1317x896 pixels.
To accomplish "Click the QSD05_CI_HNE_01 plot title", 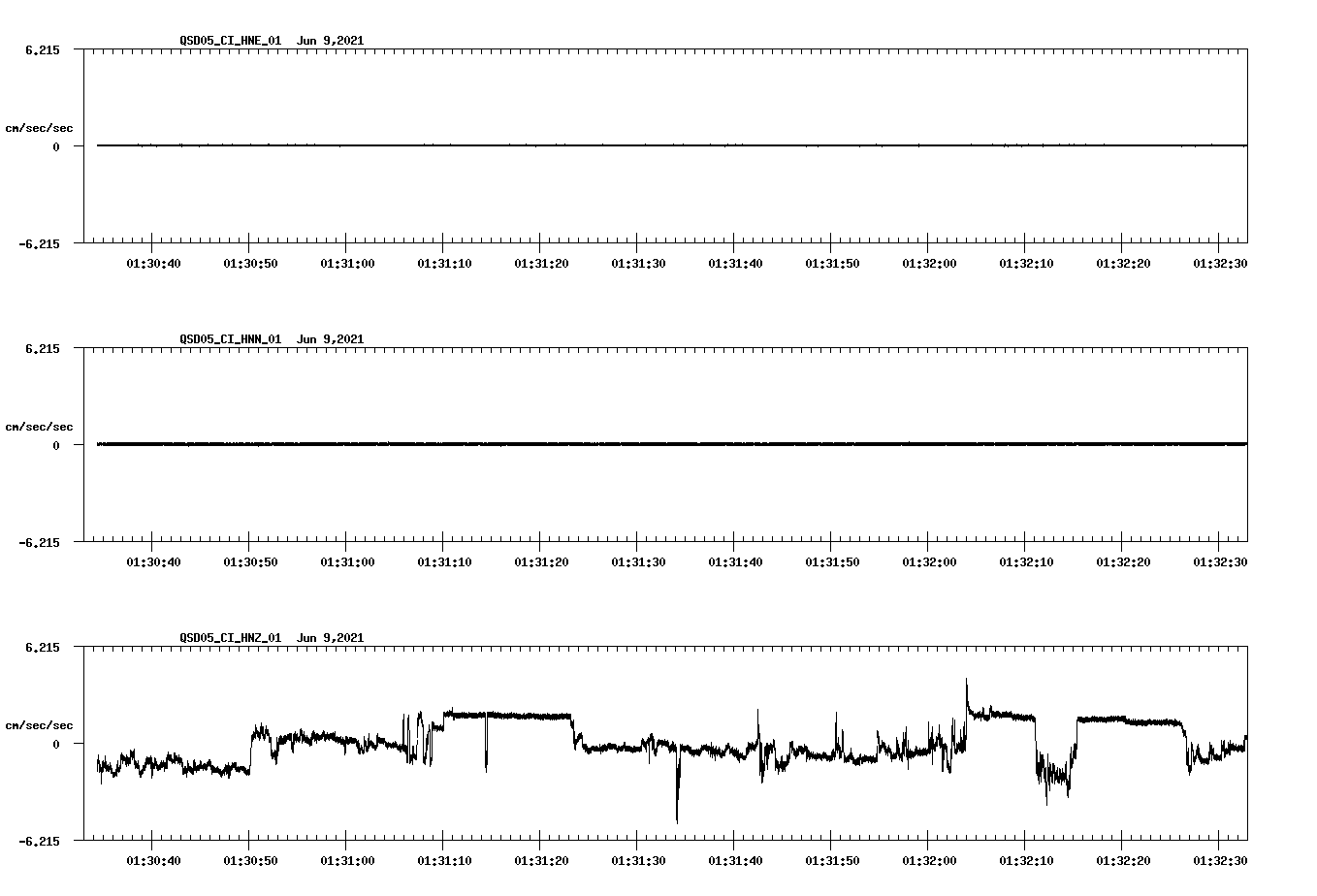I will [272, 41].
